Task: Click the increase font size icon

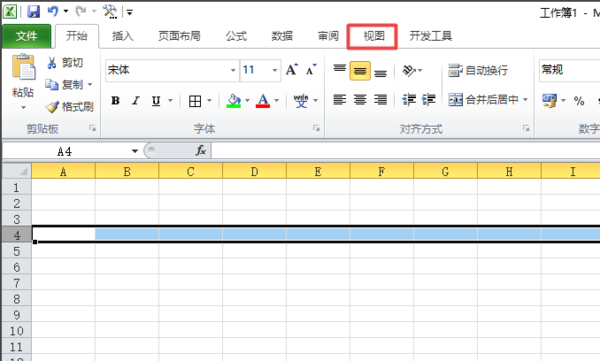Action: (x=292, y=70)
